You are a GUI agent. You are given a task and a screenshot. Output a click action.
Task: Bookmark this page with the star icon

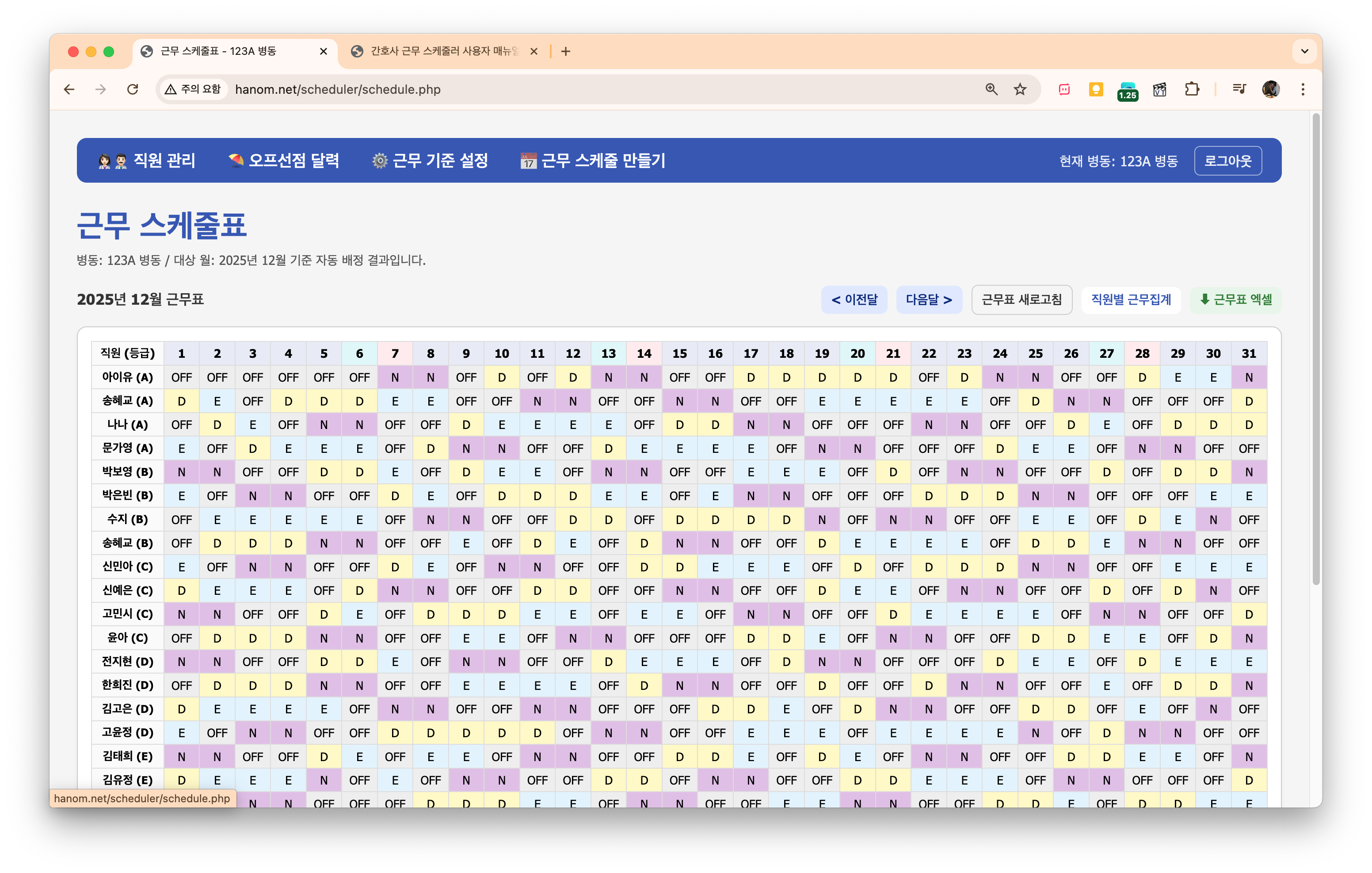pyautogui.click(x=1021, y=89)
